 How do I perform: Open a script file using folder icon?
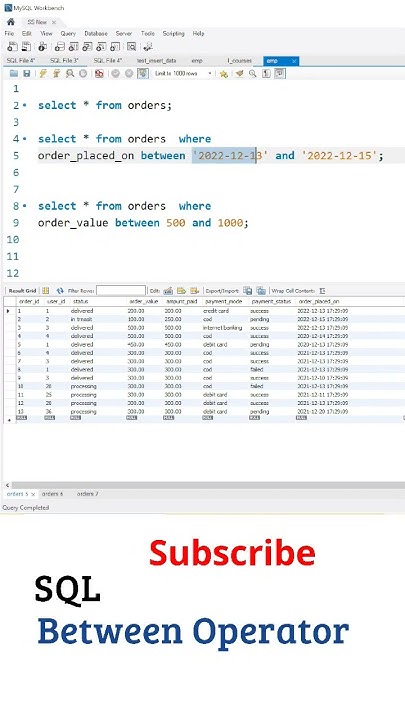click(x=14, y=73)
